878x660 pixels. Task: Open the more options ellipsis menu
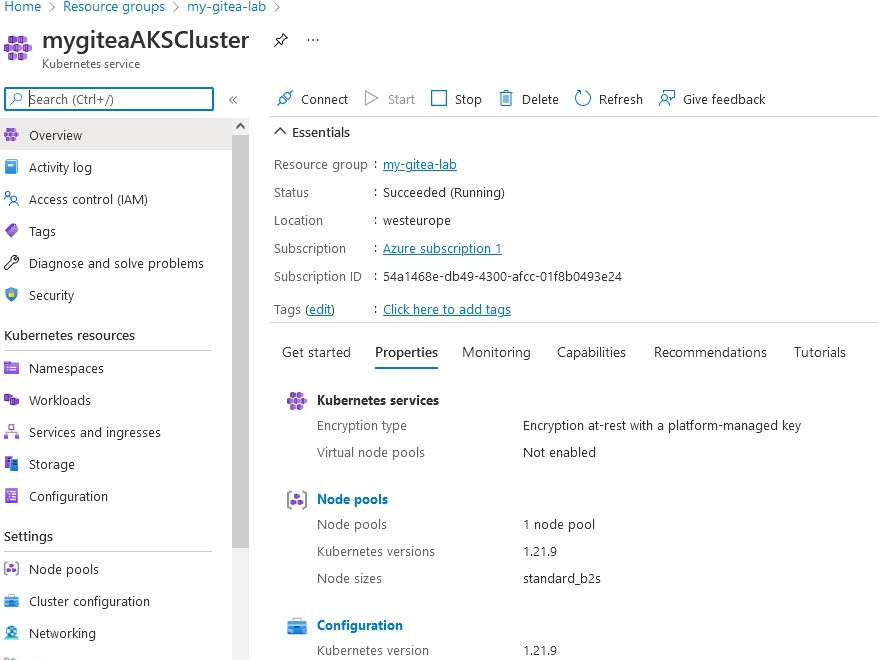click(313, 40)
